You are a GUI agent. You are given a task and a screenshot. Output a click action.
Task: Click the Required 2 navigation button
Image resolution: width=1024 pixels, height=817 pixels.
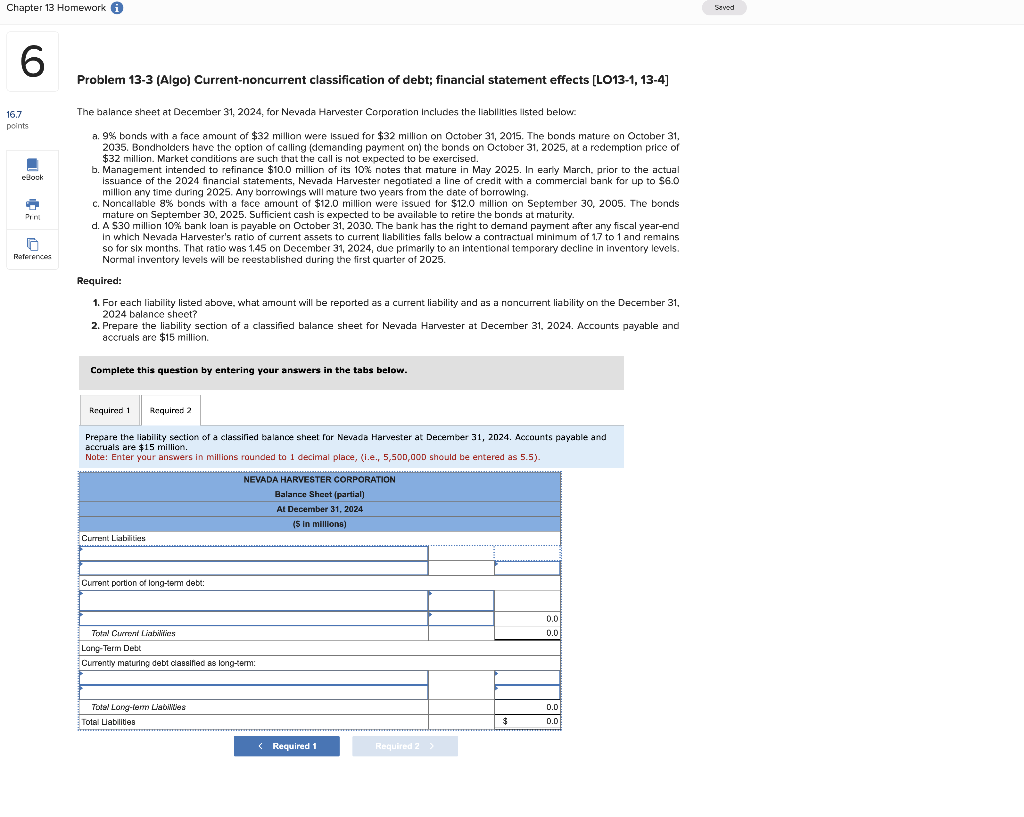click(x=404, y=745)
